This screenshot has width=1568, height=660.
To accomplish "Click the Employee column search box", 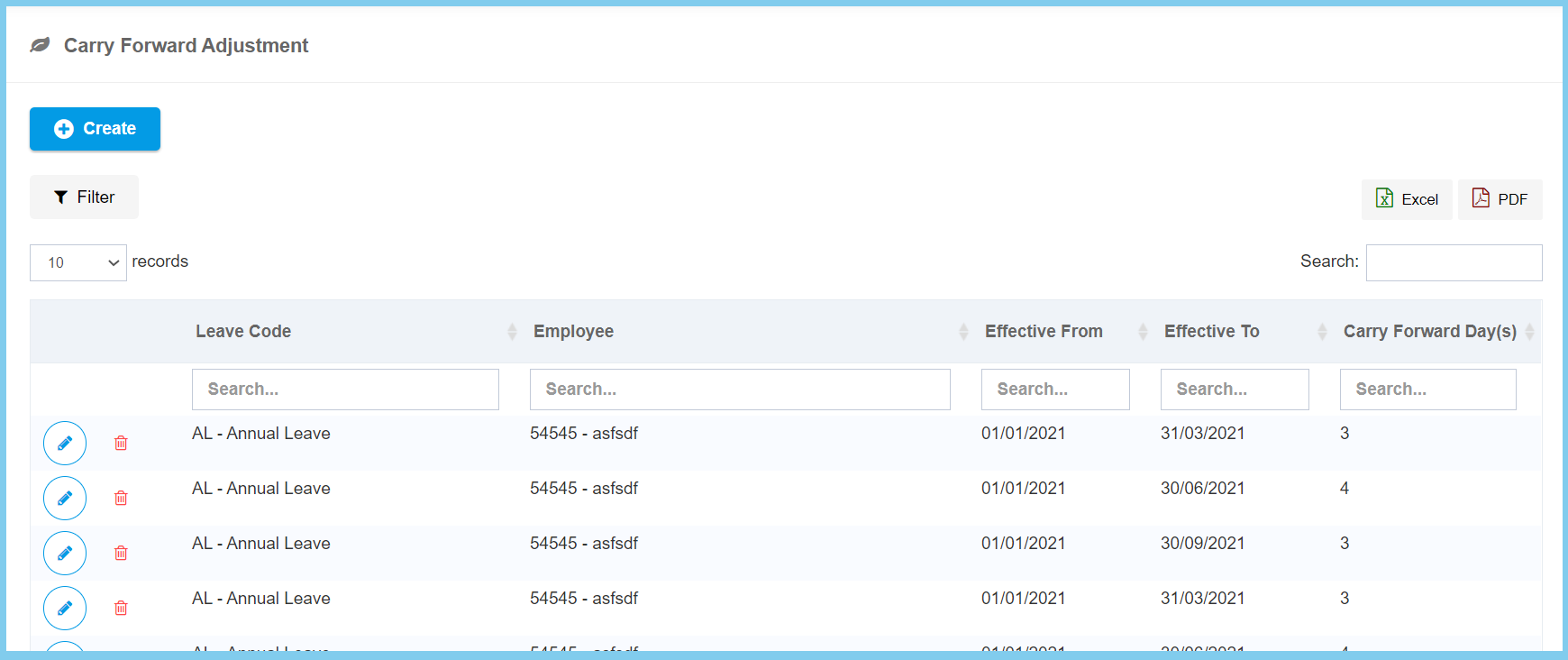I will [739, 390].
